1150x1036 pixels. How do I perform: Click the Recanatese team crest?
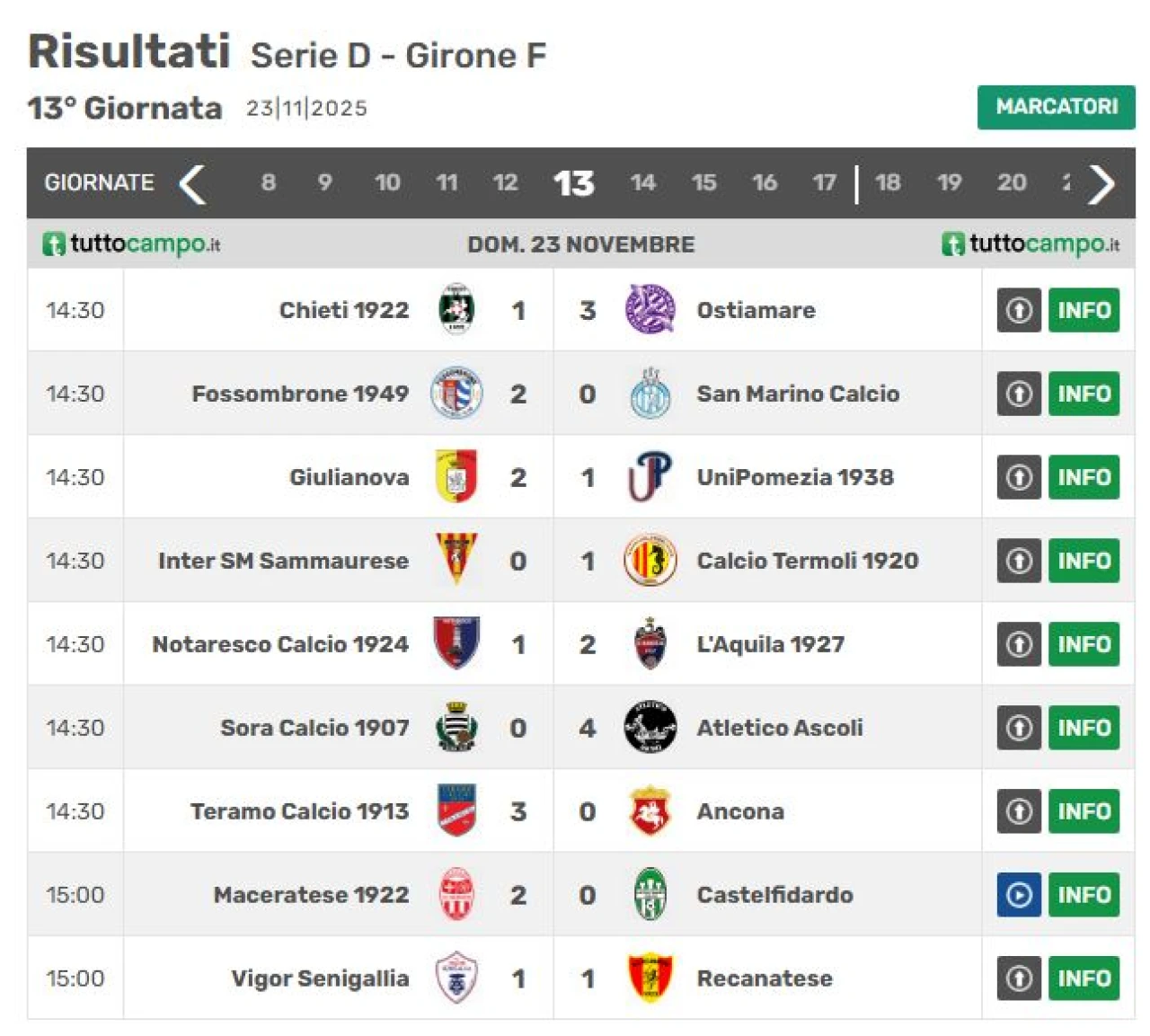(650, 978)
